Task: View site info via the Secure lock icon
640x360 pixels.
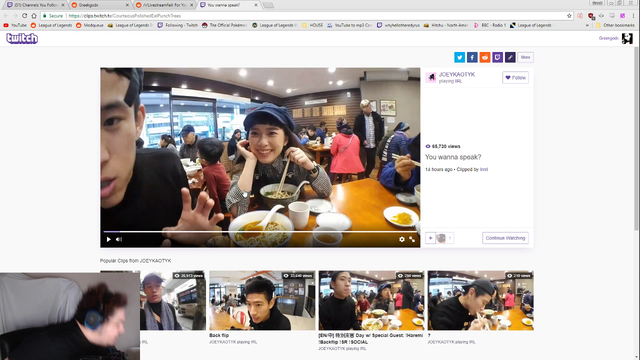Action: tap(53, 16)
